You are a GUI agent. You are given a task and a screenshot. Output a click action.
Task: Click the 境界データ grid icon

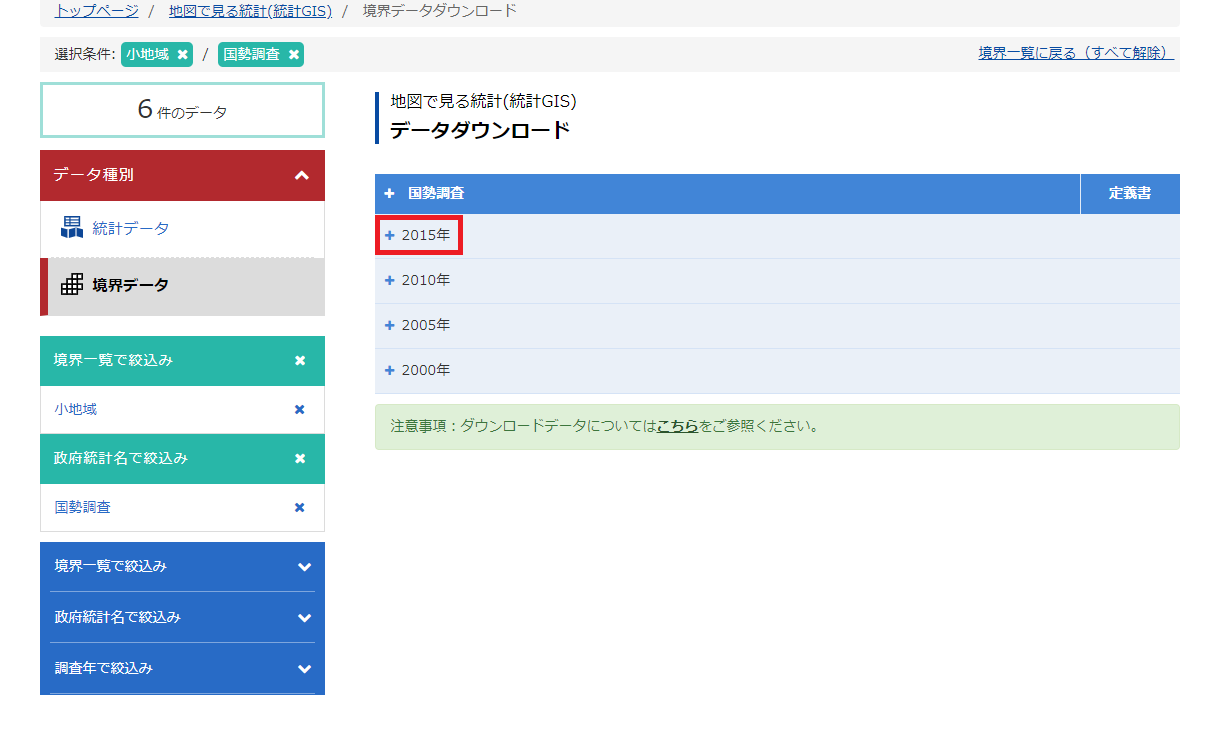72,285
